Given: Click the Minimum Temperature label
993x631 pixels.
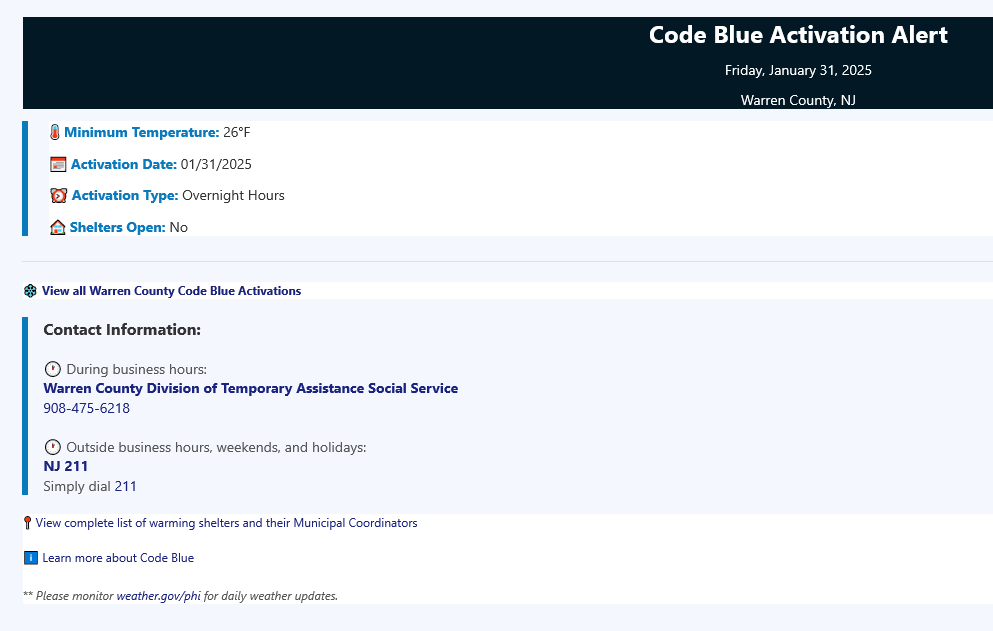Looking at the screenshot, I should [141, 132].
